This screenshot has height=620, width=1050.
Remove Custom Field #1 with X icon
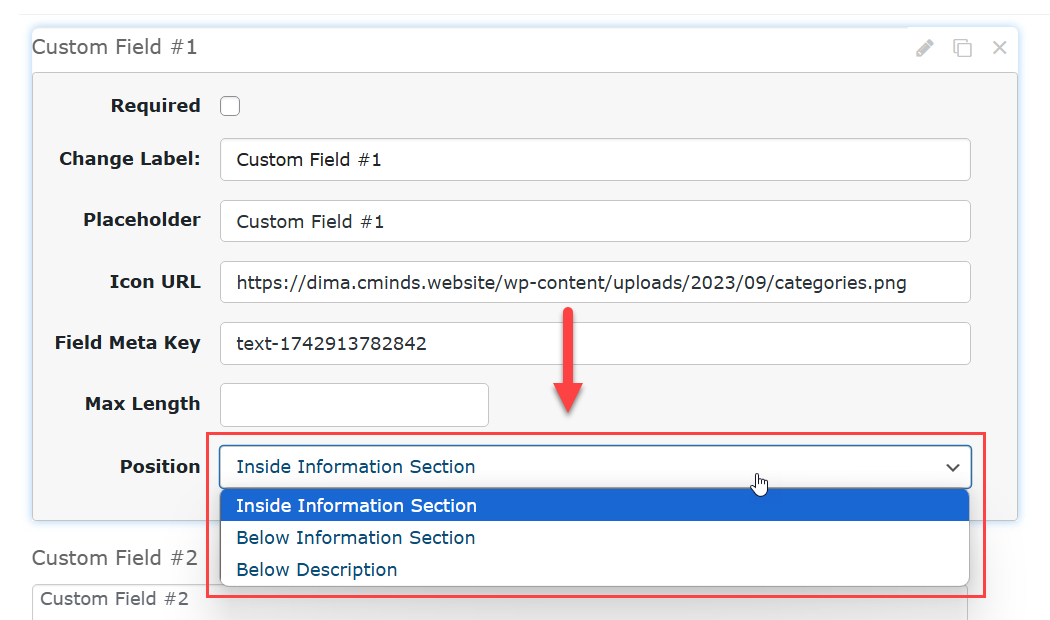coord(1000,48)
